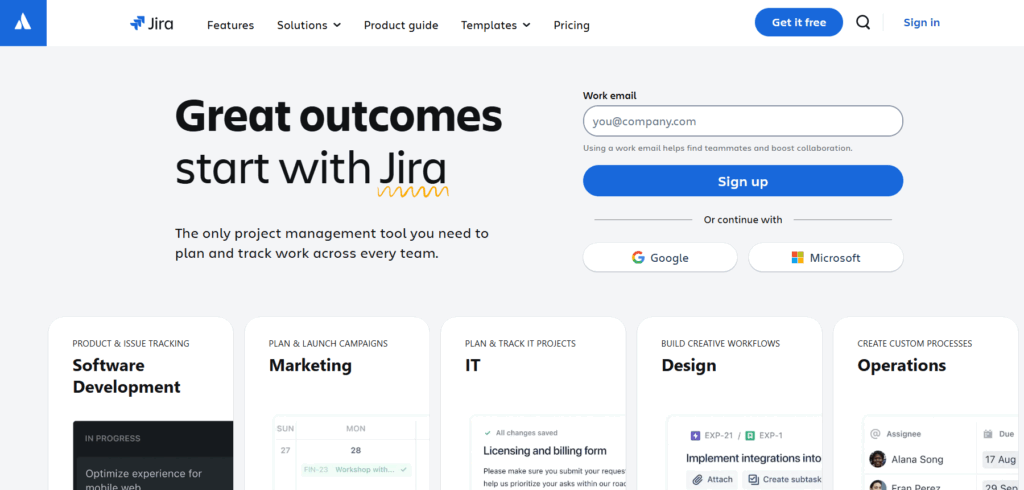Screen dimensions: 1024x490
Task: Open the Features menu item
Action: pos(230,25)
